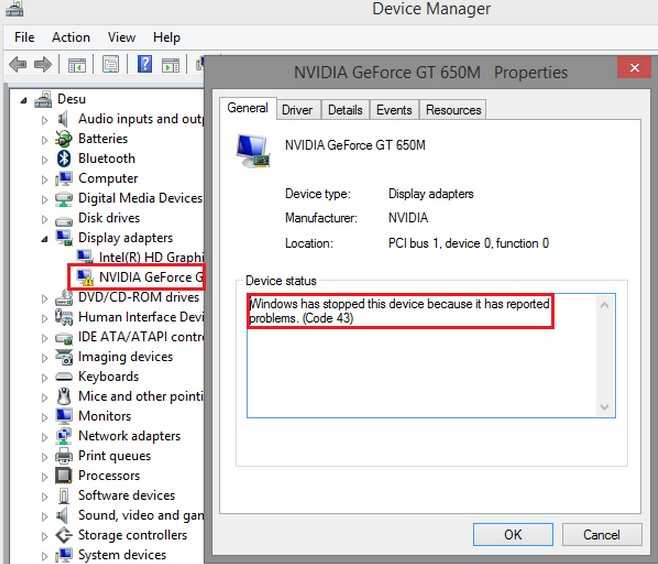This screenshot has height=564, width=658.
Task: Click the action pane toolbar icon next to Help
Action: coord(170,65)
